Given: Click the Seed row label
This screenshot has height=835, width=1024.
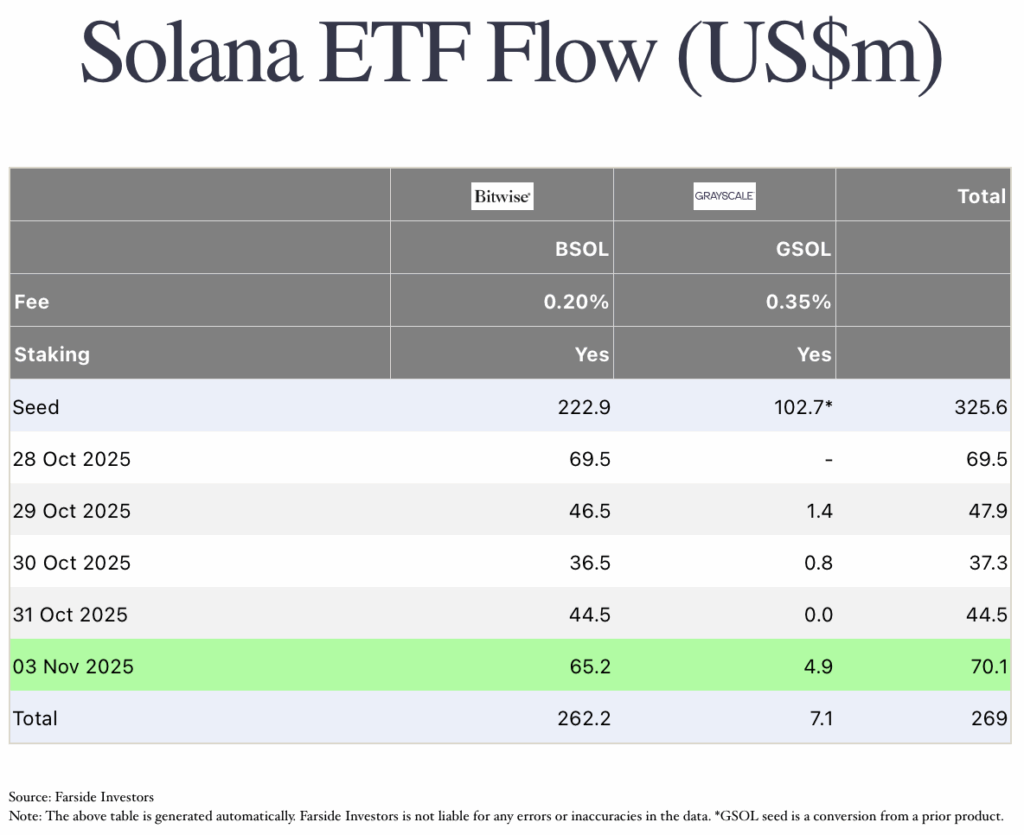Looking at the screenshot, I should coord(36,407).
